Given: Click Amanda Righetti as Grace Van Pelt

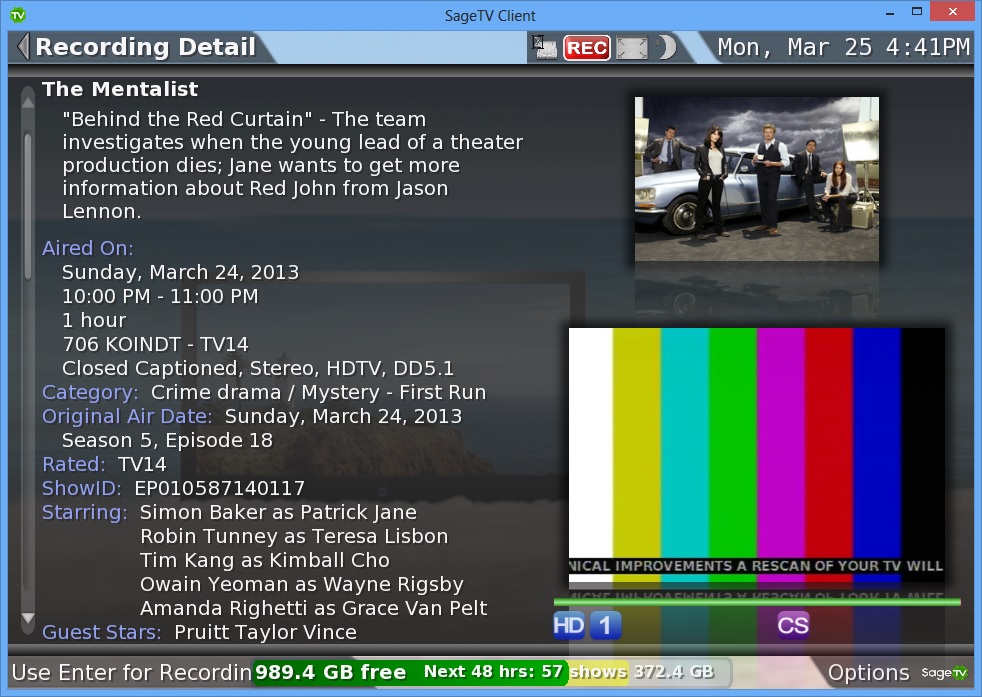Looking at the screenshot, I should click(x=313, y=608).
